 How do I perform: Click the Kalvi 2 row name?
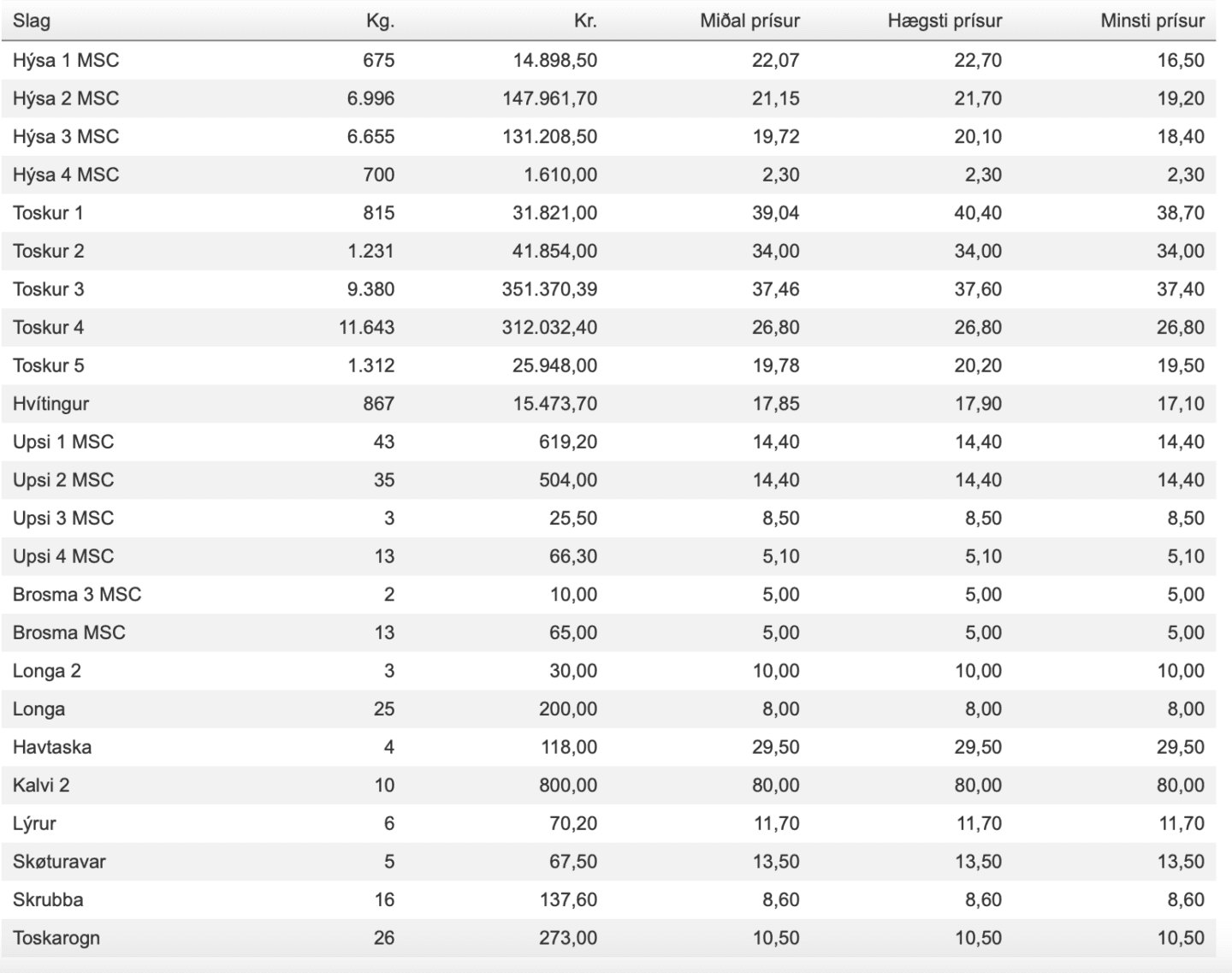41,786
